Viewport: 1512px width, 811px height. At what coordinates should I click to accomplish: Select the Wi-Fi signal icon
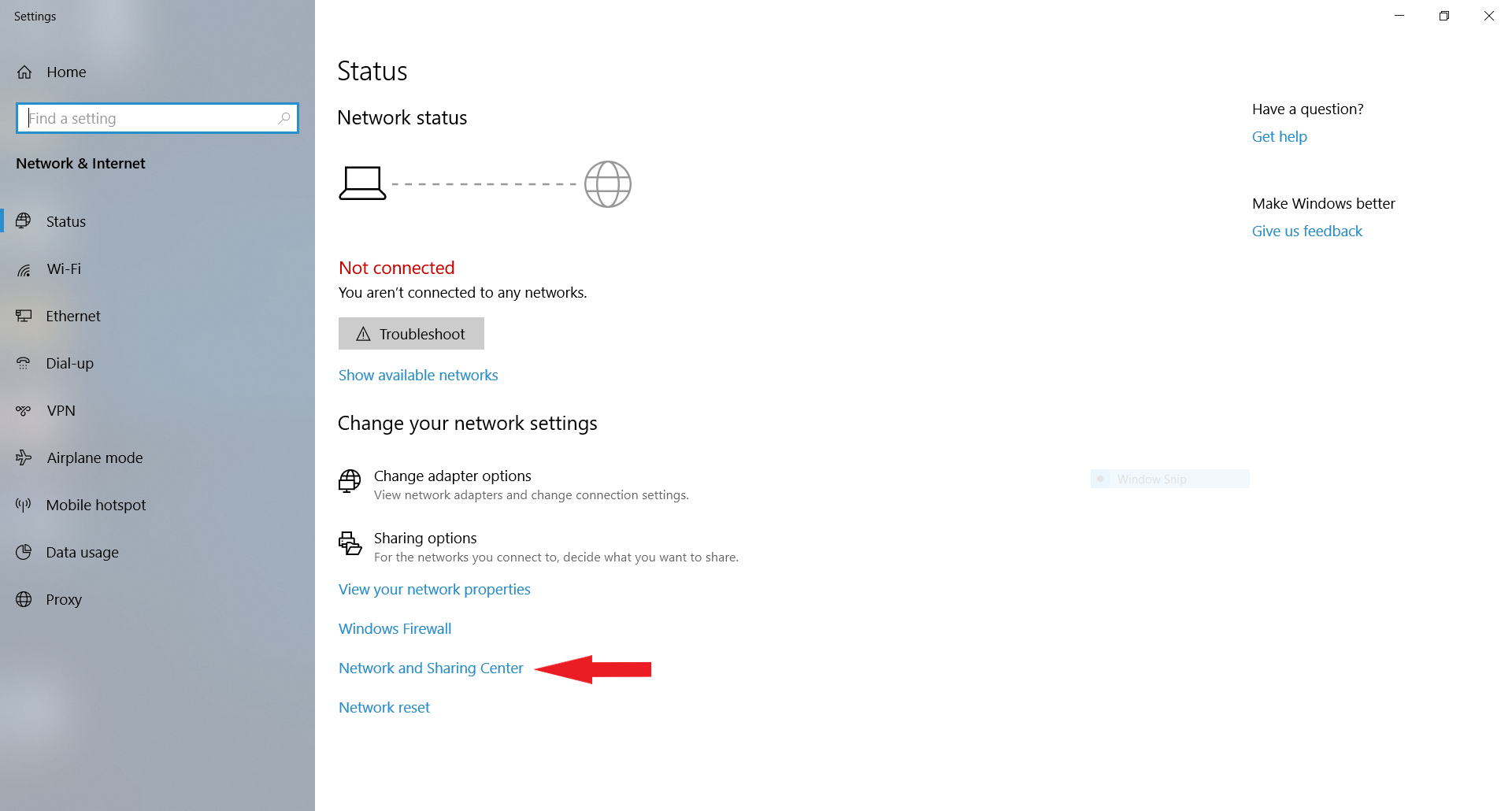pos(24,269)
